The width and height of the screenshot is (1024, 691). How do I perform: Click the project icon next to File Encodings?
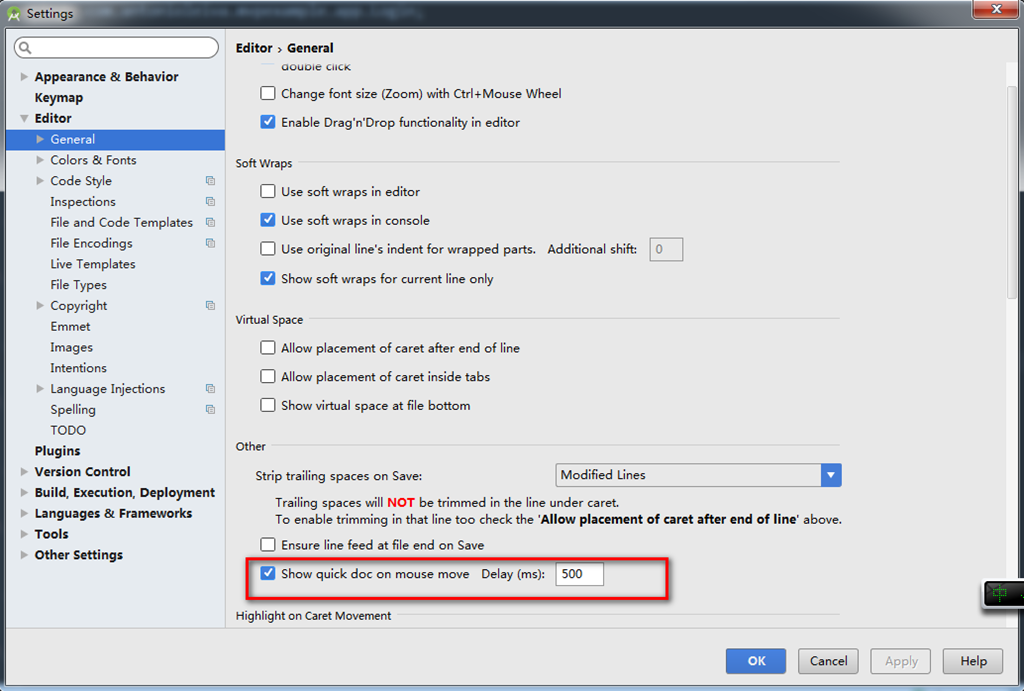[x=210, y=243]
